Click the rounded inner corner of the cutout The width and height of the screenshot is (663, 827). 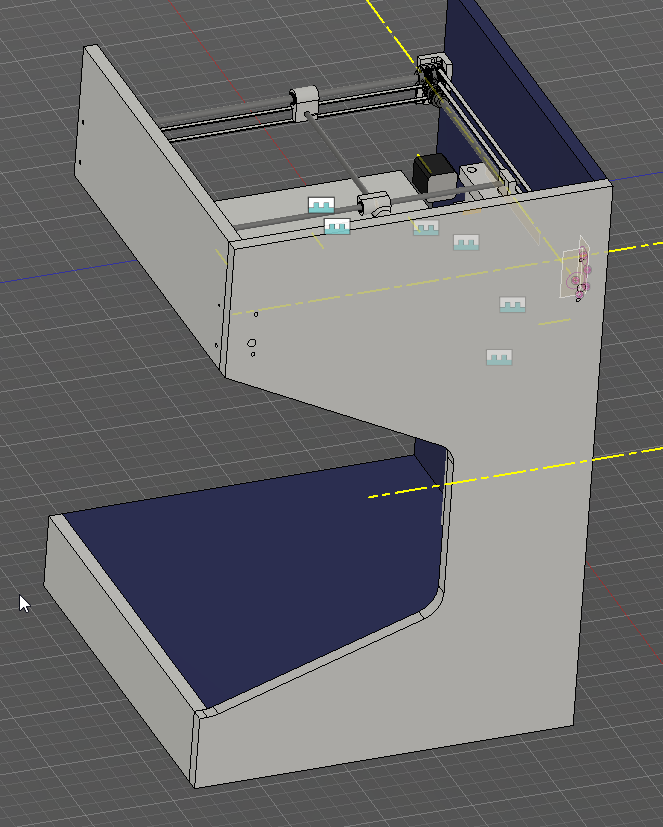437,600
